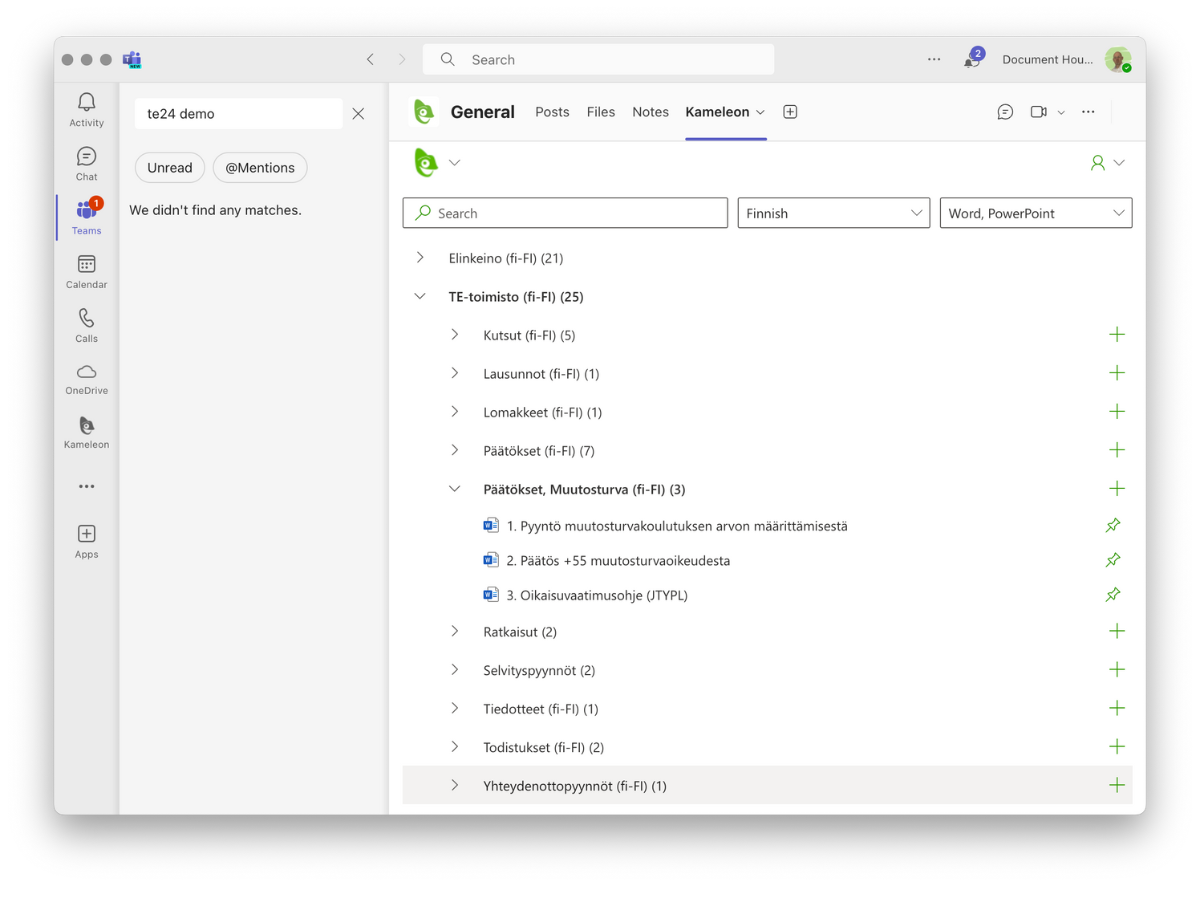Open the video meeting options chevron
The width and height of the screenshot is (1200, 900).
pyautogui.click(x=1061, y=112)
